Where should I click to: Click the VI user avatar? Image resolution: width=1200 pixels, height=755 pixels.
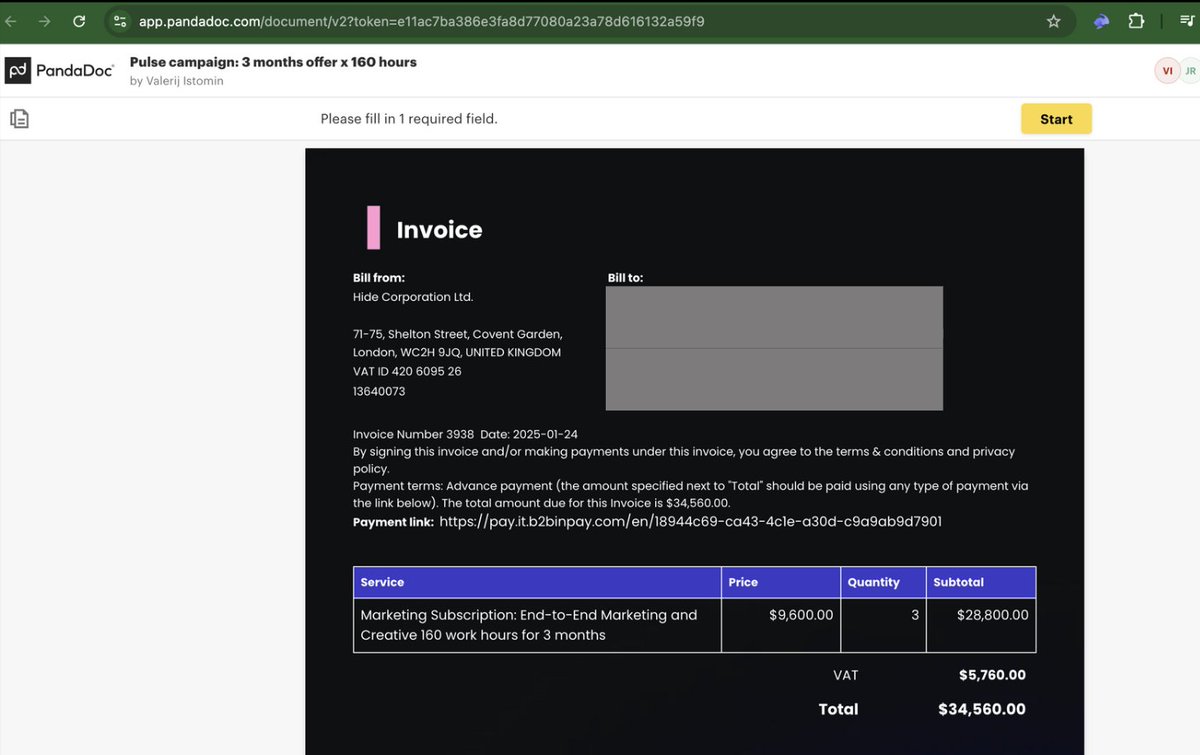[x=1167, y=71]
